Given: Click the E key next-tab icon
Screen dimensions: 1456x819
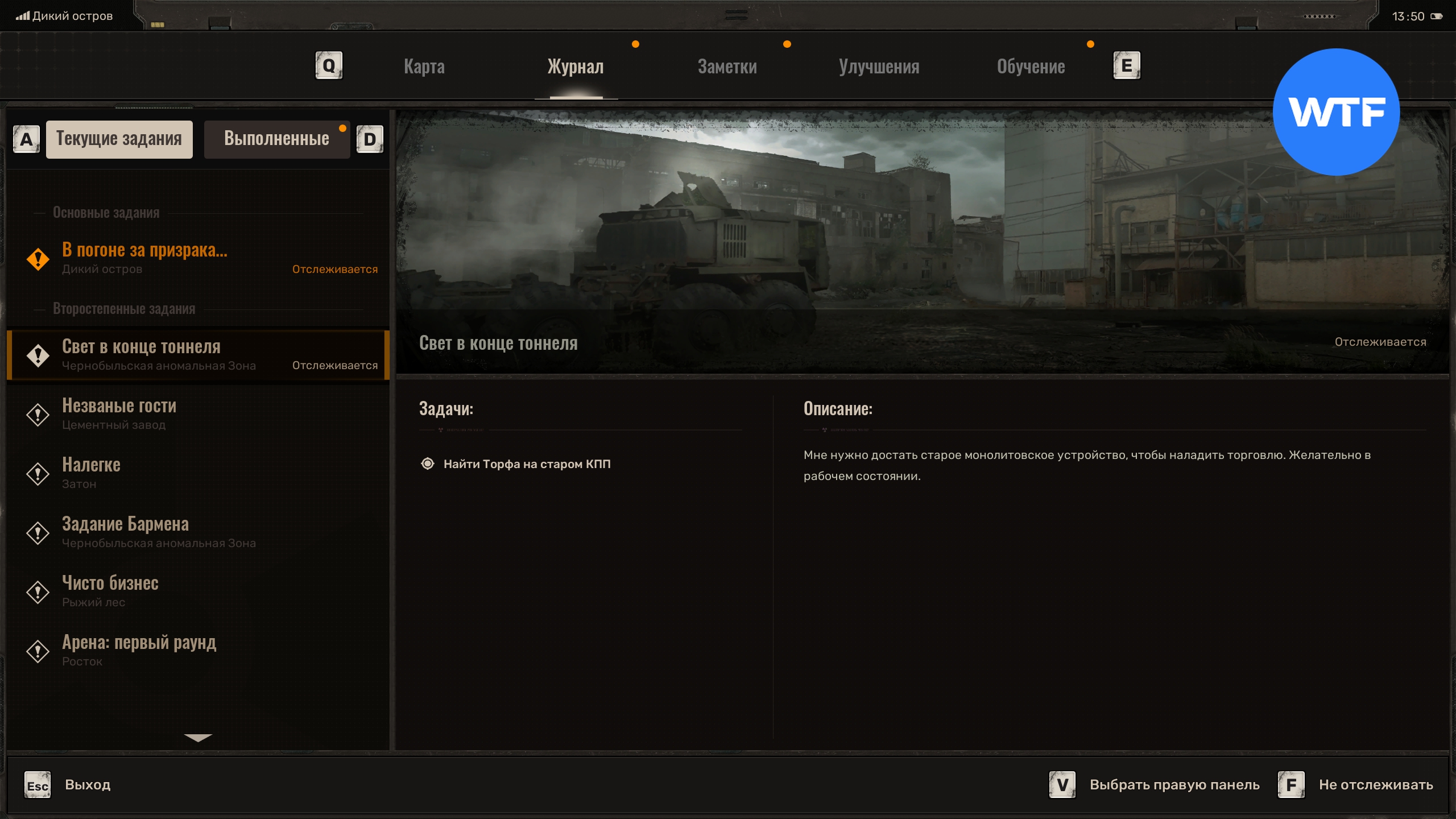Looking at the screenshot, I should click(1126, 66).
